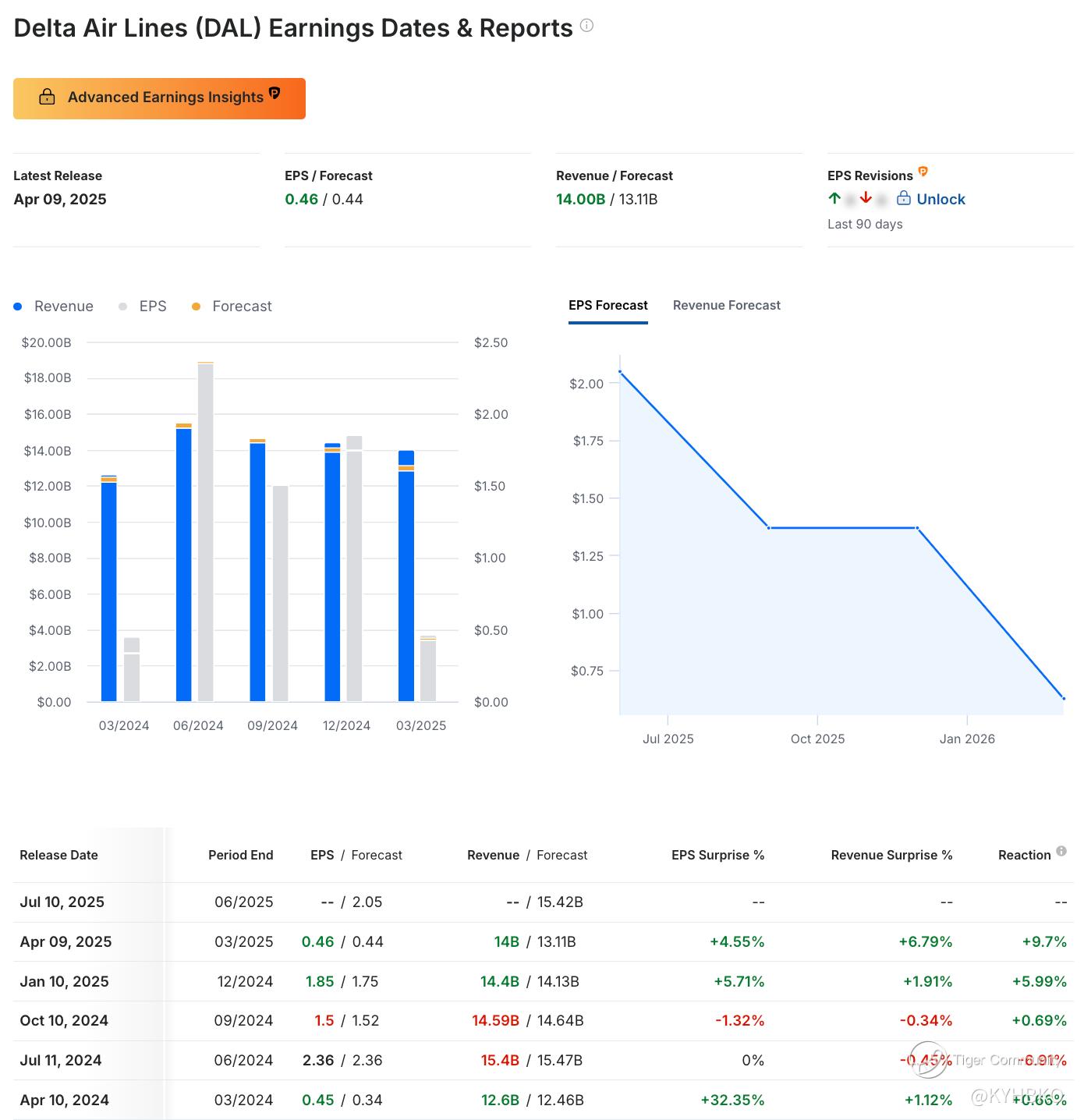Click the info icon beside the page title

[587, 26]
